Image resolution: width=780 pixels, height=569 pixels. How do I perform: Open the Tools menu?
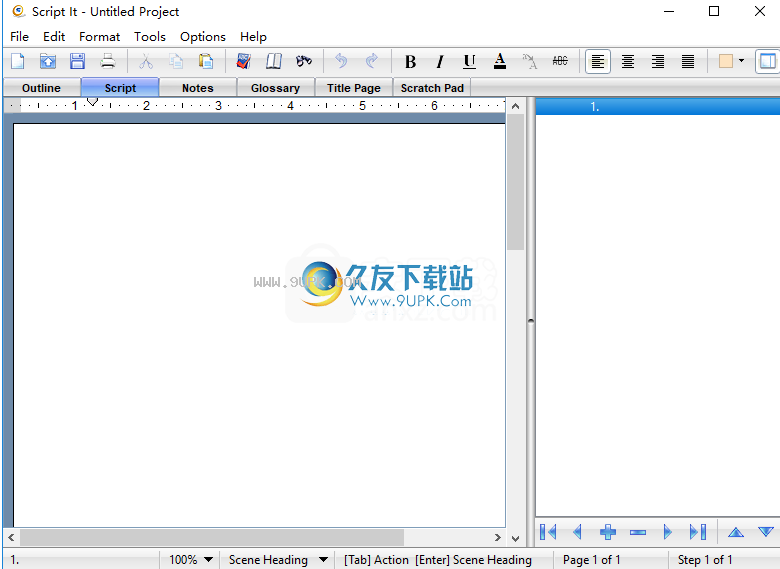150,37
